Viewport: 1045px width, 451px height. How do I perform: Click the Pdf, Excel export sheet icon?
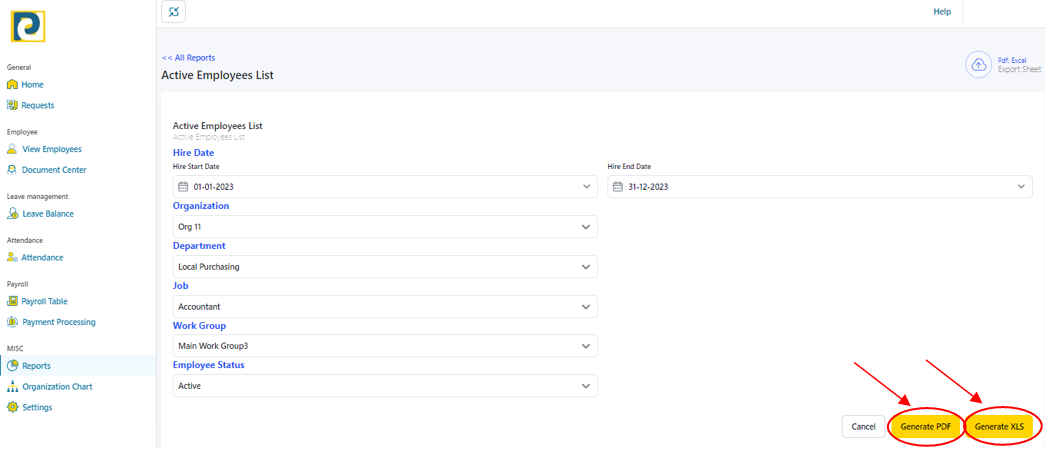tap(978, 65)
